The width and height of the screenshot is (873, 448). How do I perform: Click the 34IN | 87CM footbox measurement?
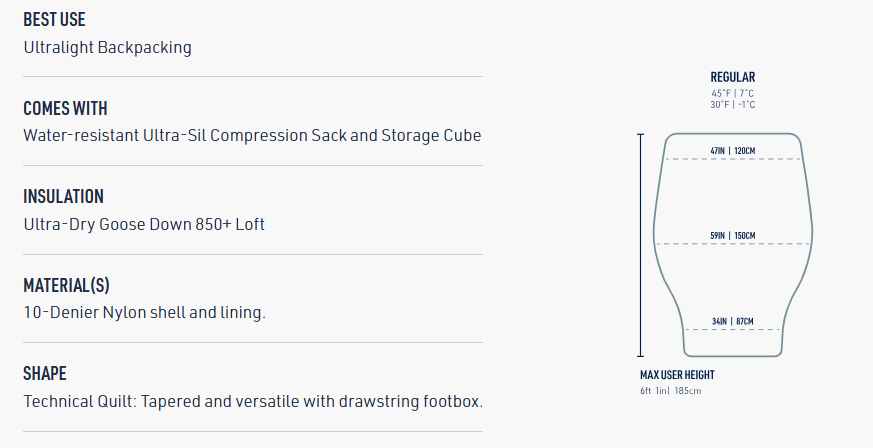tap(733, 321)
